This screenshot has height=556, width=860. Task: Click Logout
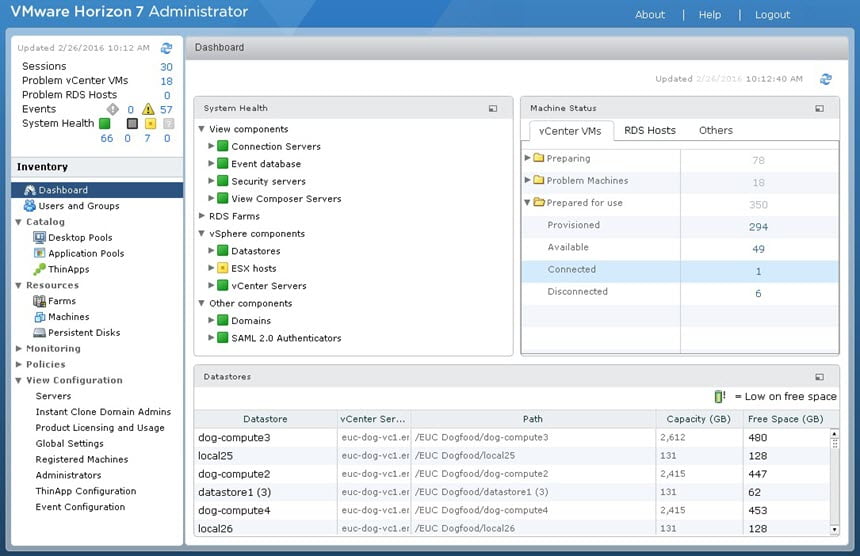click(772, 15)
